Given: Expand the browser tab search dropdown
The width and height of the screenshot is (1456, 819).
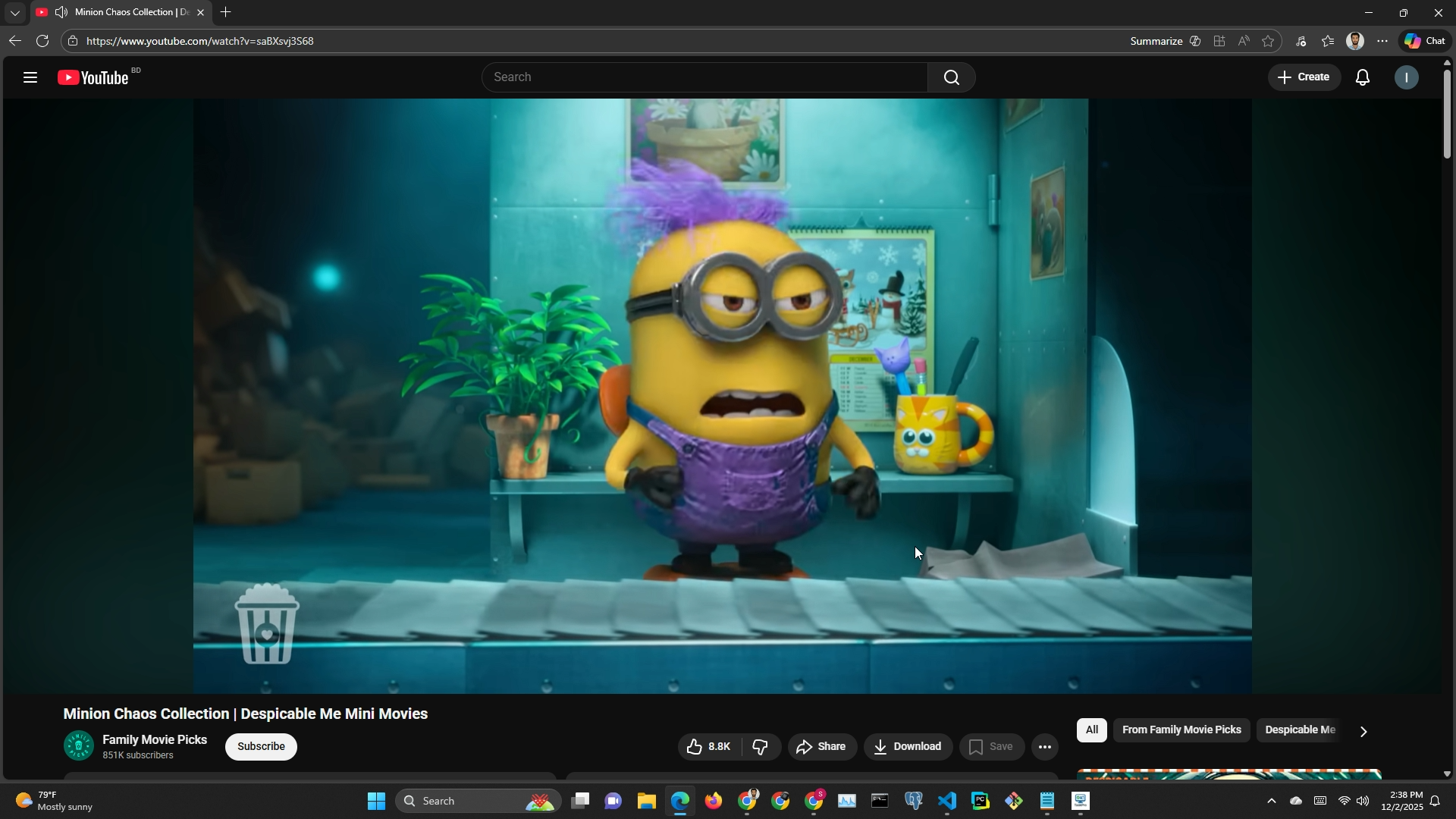Looking at the screenshot, I should pos(14,12).
